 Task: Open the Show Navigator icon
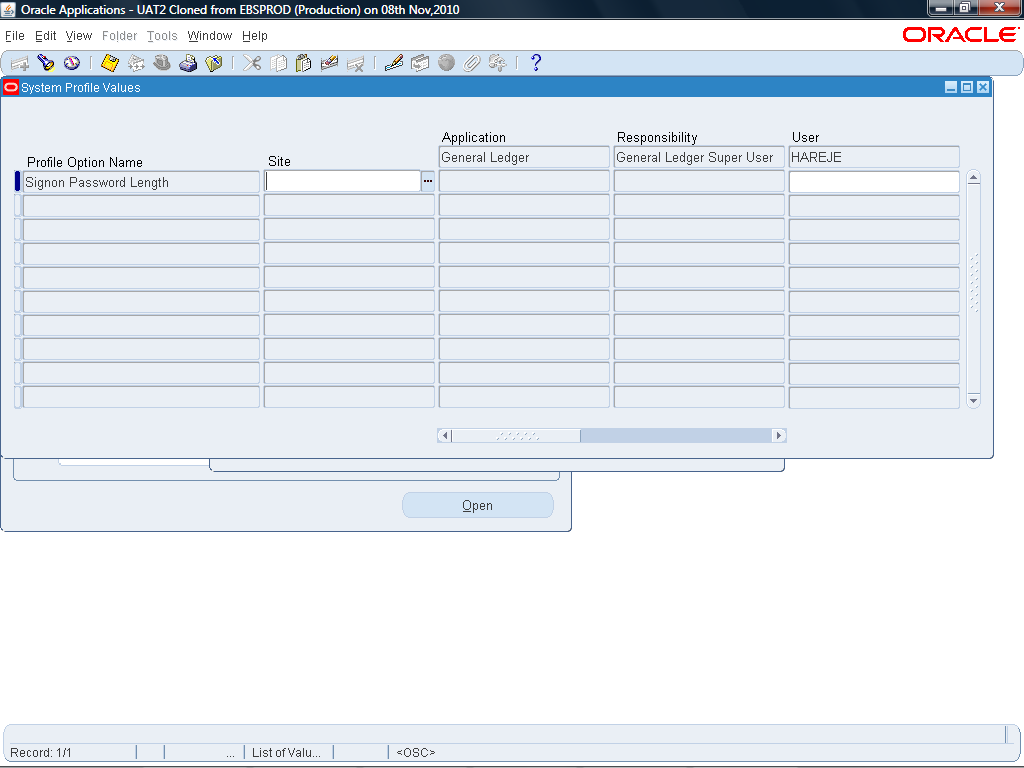click(71, 62)
